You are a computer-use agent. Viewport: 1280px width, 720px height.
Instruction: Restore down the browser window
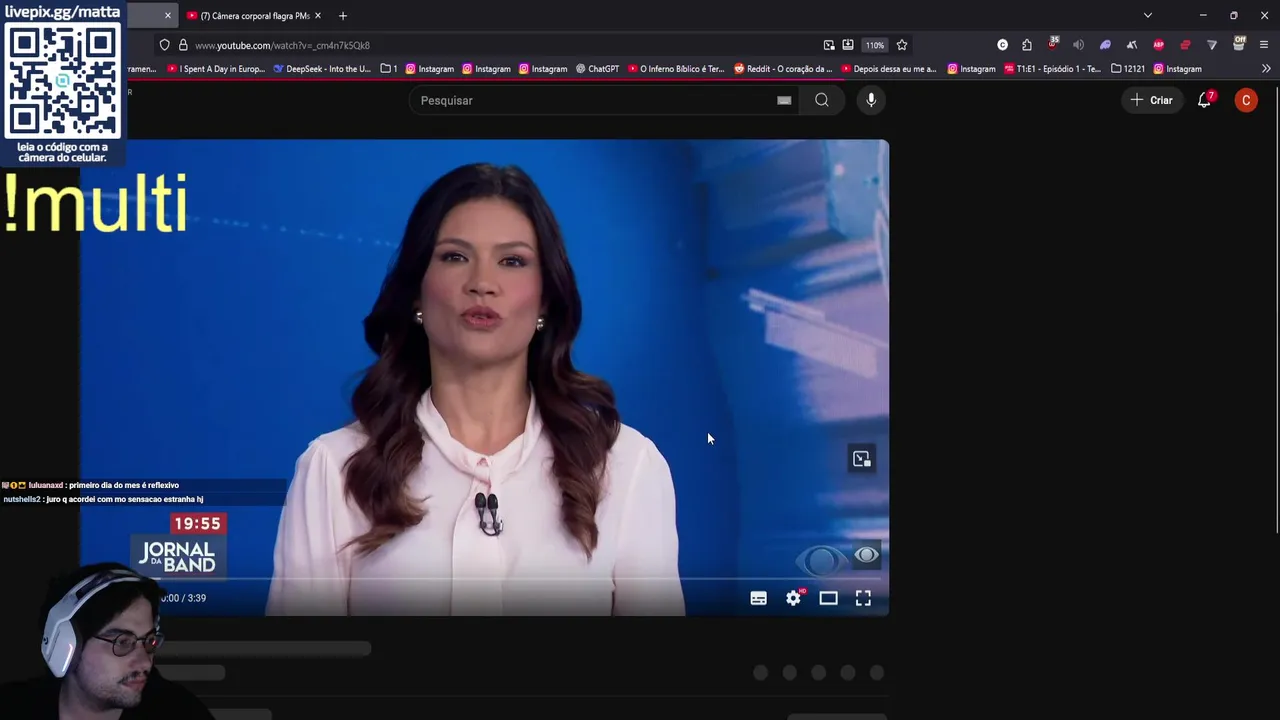[1234, 15]
